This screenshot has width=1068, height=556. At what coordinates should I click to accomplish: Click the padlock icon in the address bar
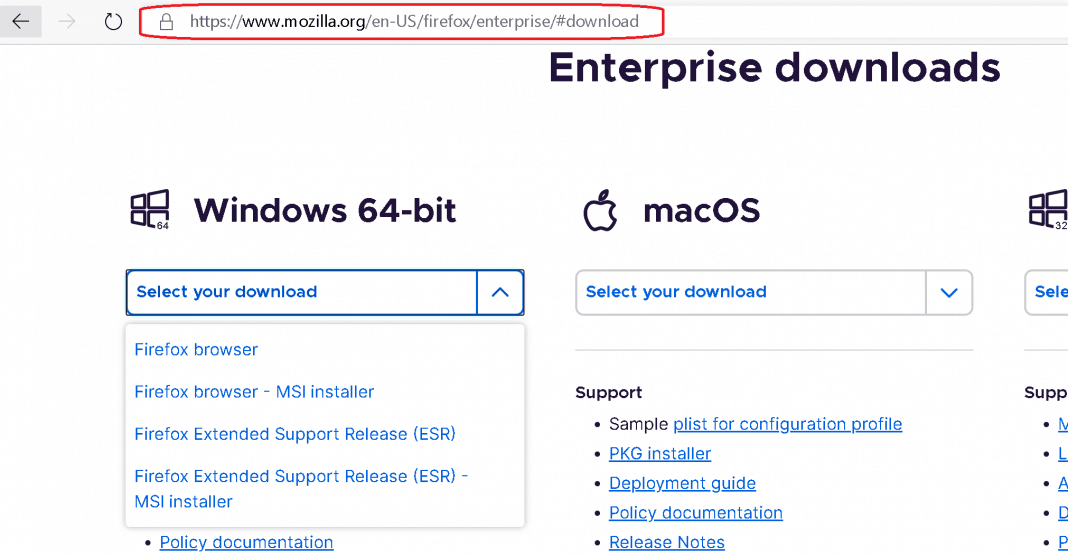[x=166, y=21]
